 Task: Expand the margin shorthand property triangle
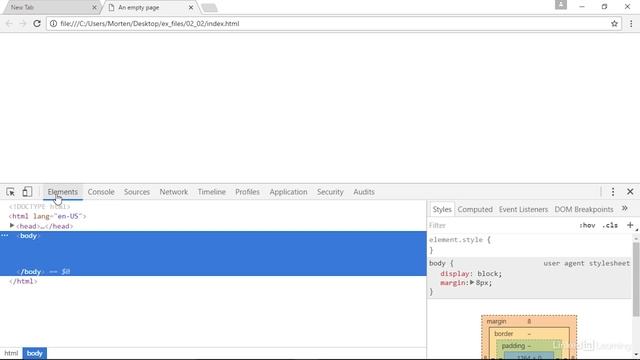click(x=472, y=282)
